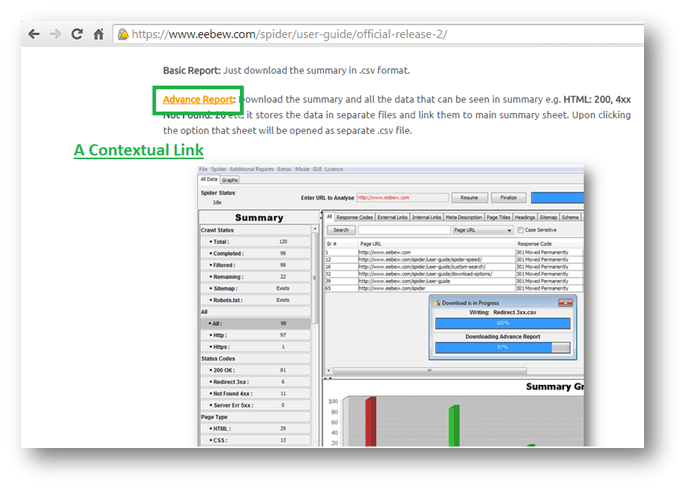Viewport: 686px width, 490px height.
Task: Select the Https row in Summary
Action: pos(256,347)
